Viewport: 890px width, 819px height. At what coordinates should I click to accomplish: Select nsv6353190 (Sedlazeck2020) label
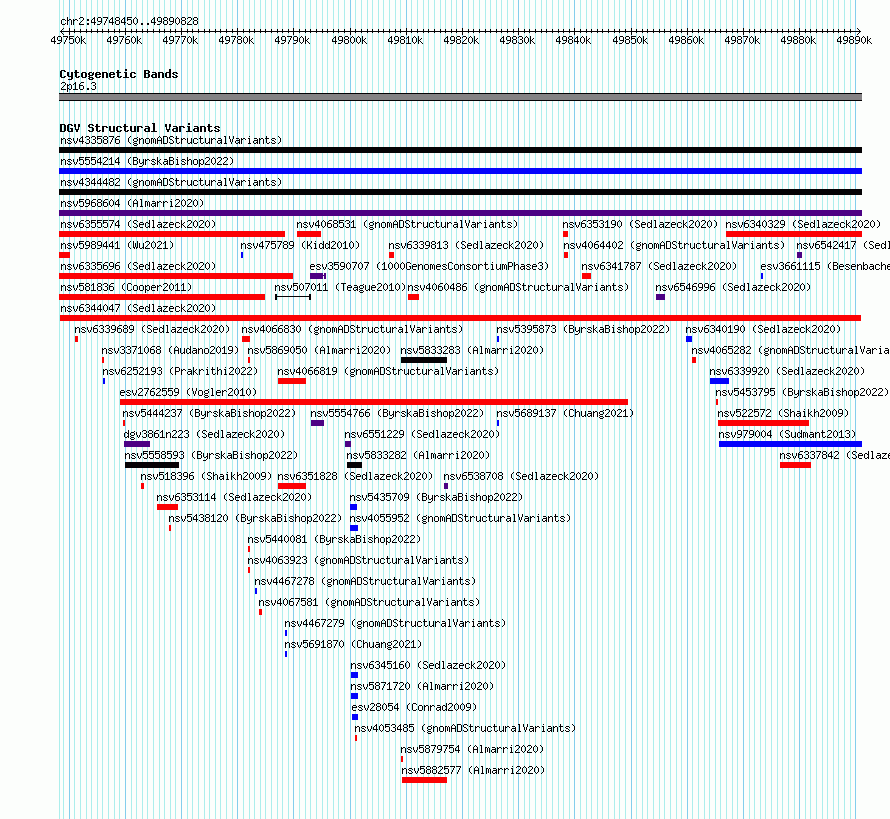(x=640, y=224)
